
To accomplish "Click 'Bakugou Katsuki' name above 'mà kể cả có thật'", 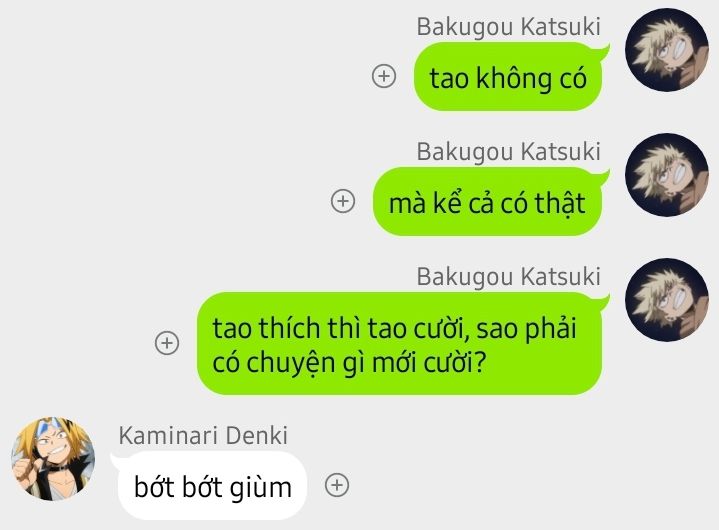I will (x=509, y=152).
